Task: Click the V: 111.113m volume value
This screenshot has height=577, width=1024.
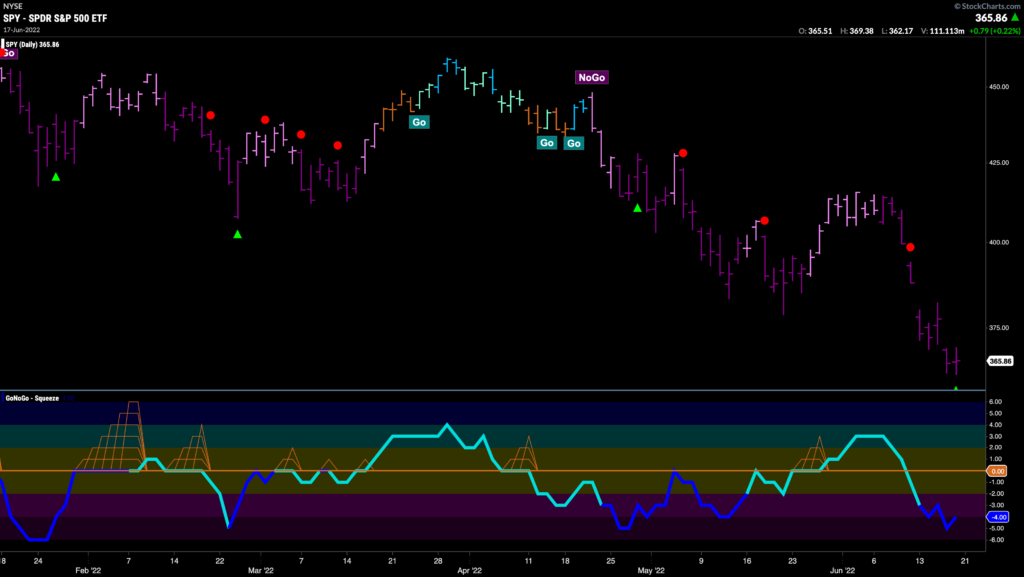Action: 942,31
